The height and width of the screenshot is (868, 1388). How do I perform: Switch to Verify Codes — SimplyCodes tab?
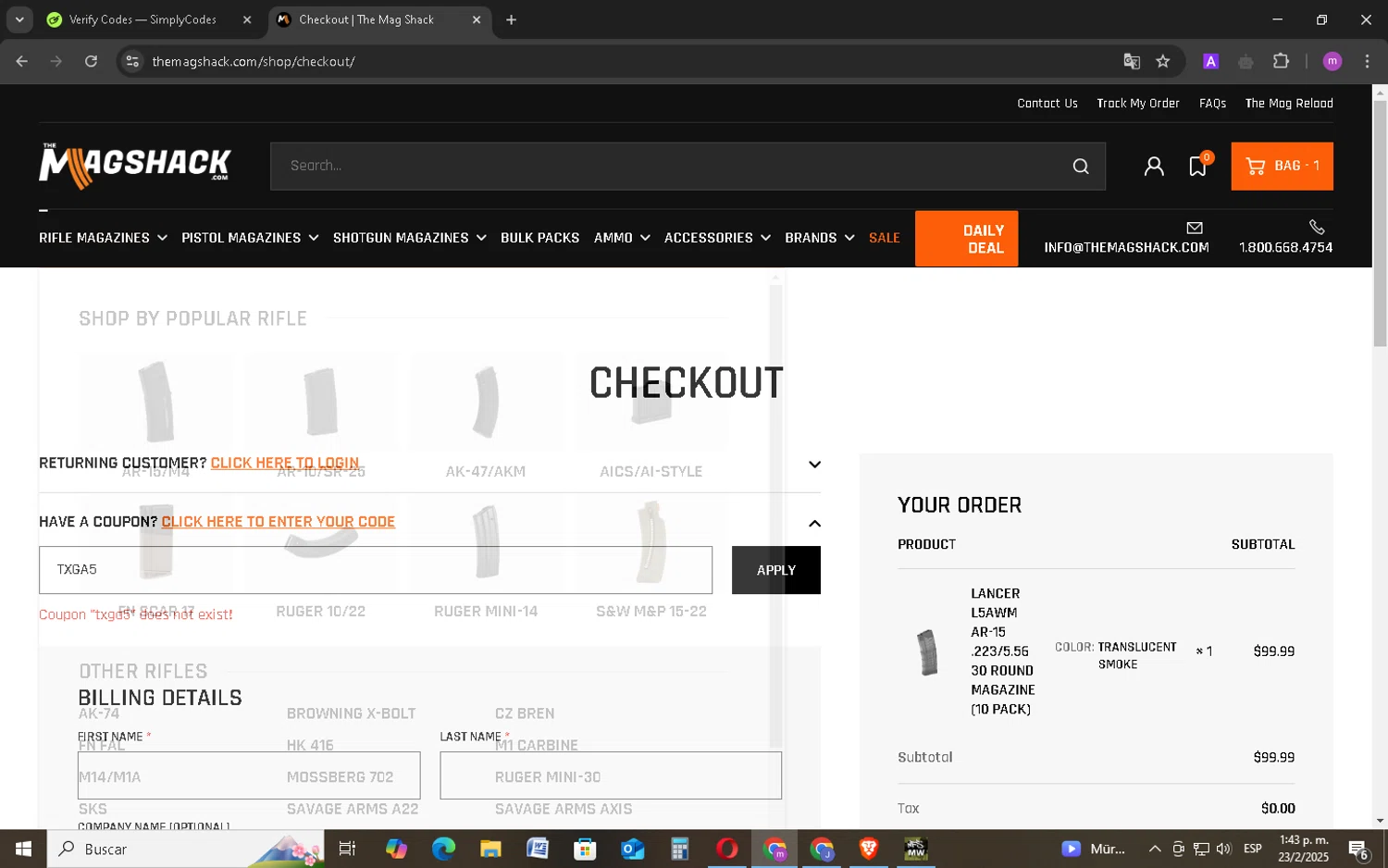[x=143, y=19]
